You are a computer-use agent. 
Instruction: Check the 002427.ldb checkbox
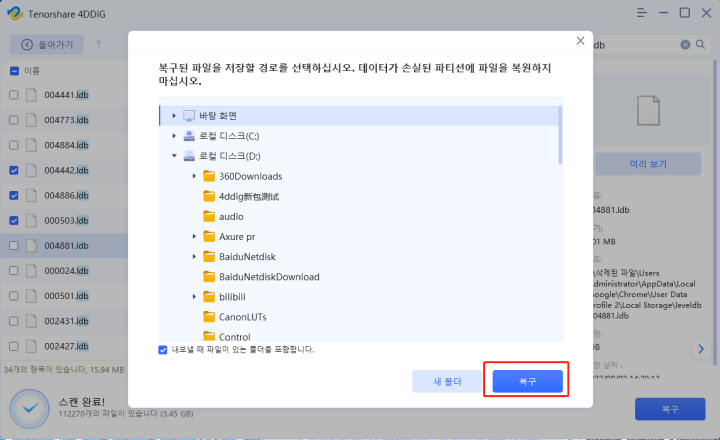coord(14,346)
